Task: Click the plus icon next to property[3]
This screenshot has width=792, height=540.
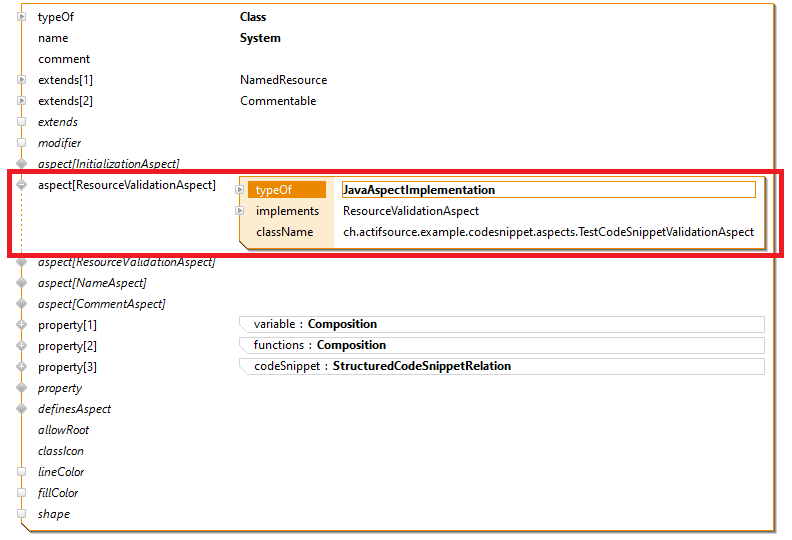Action: pos(21,367)
